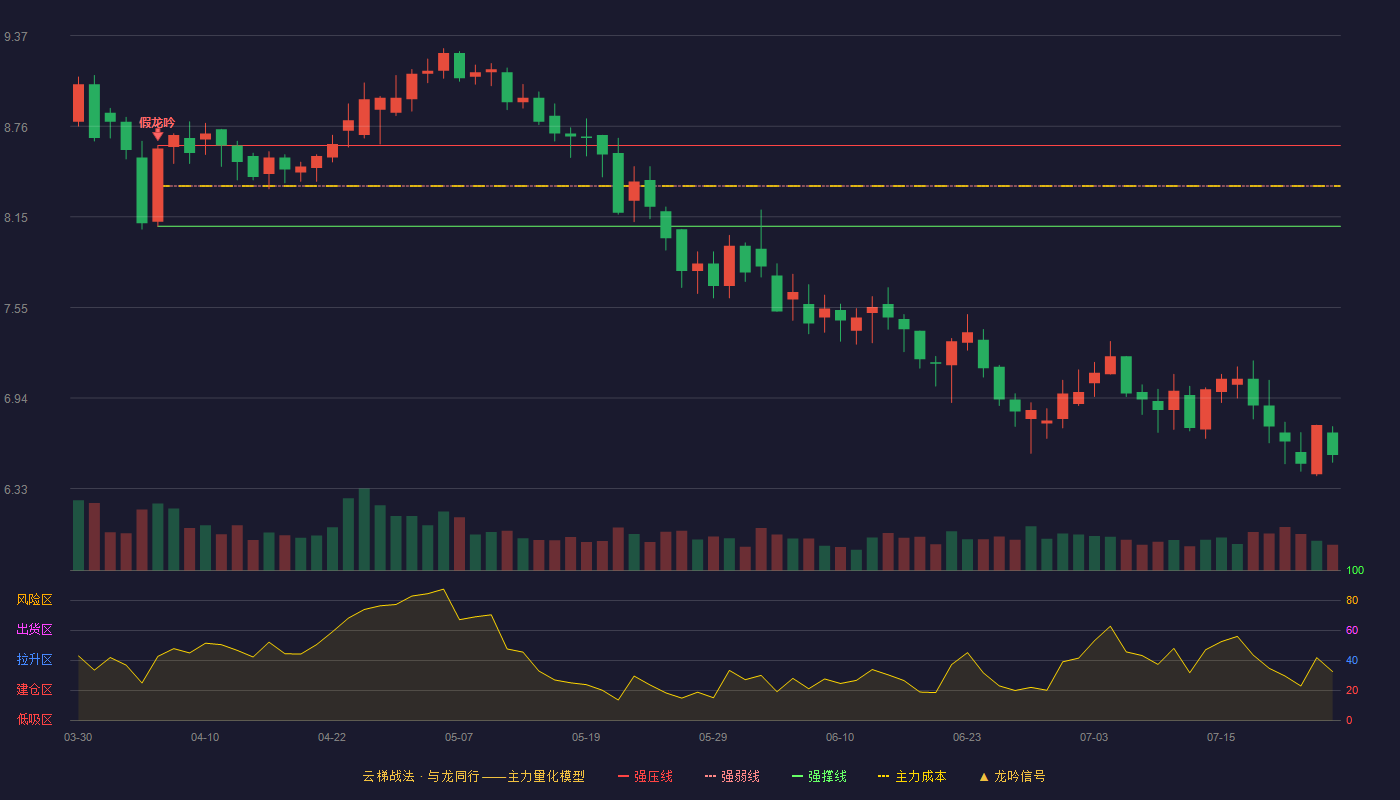Hide the 强撑线 green line legend
Screen dimensions: 1400x800
pyautogui.click(x=819, y=776)
